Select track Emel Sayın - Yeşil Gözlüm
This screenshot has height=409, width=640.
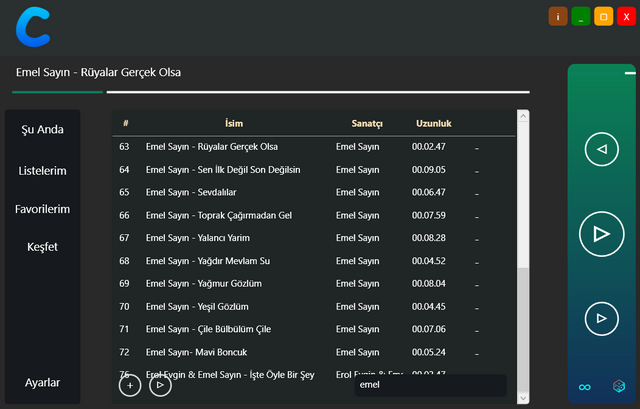[x=197, y=306]
